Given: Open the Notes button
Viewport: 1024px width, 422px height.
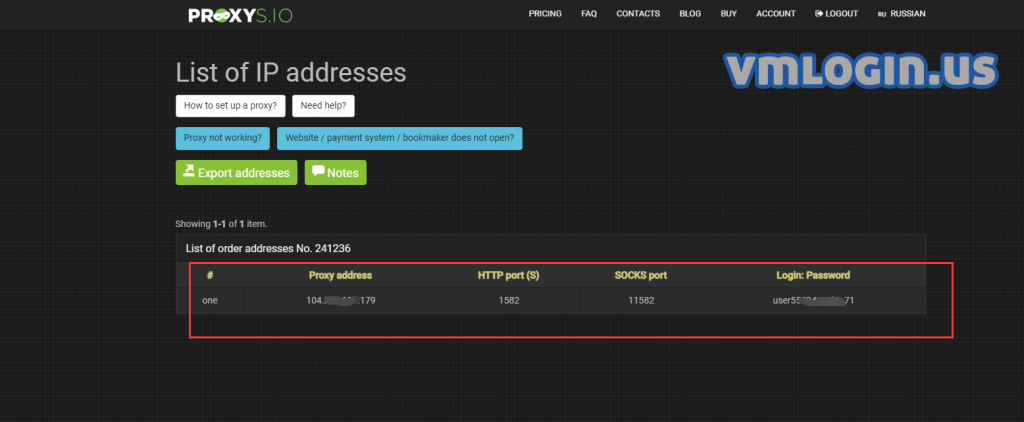Looking at the screenshot, I should pos(336,172).
